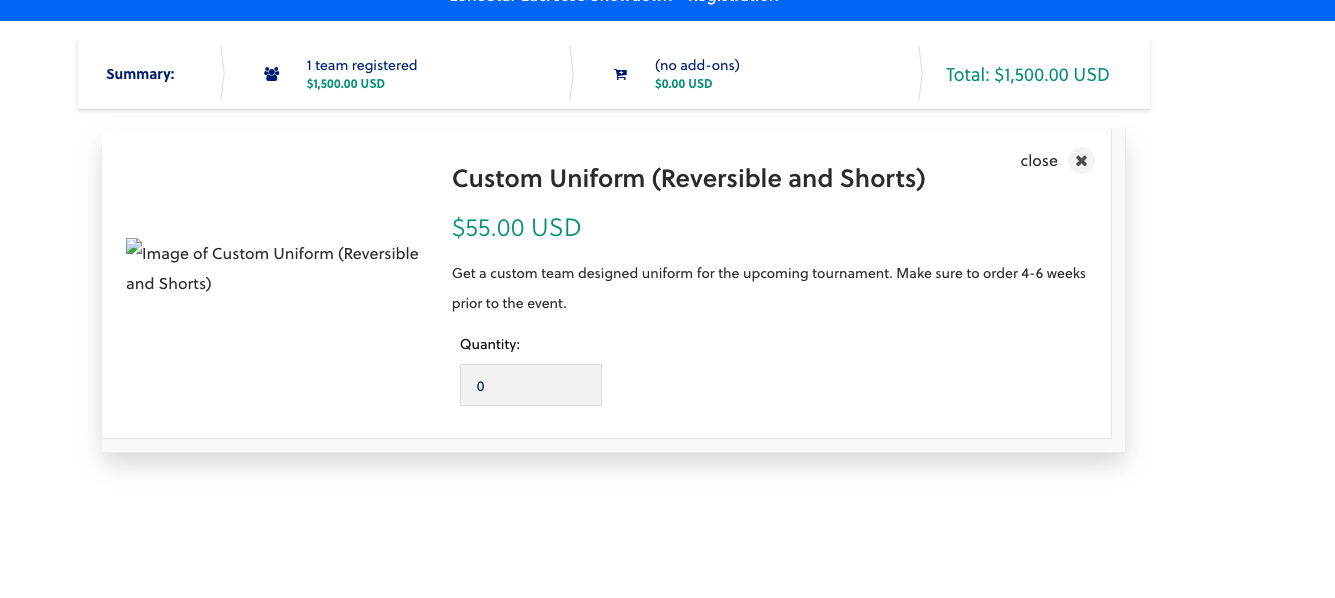Click the Total: $1,500.00 USD amount
The height and width of the screenshot is (598, 1335).
pyautogui.click(x=1028, y=75)
